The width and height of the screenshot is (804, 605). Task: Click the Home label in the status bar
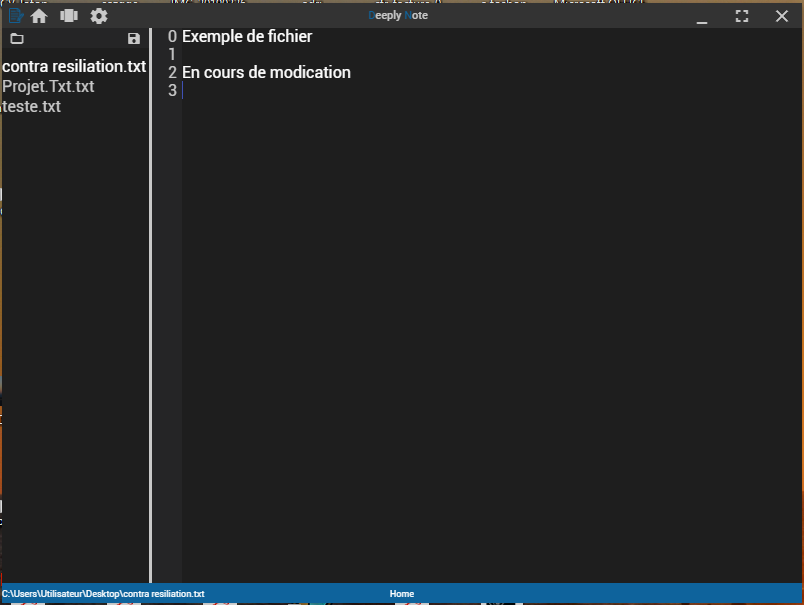tap(401, 594)
